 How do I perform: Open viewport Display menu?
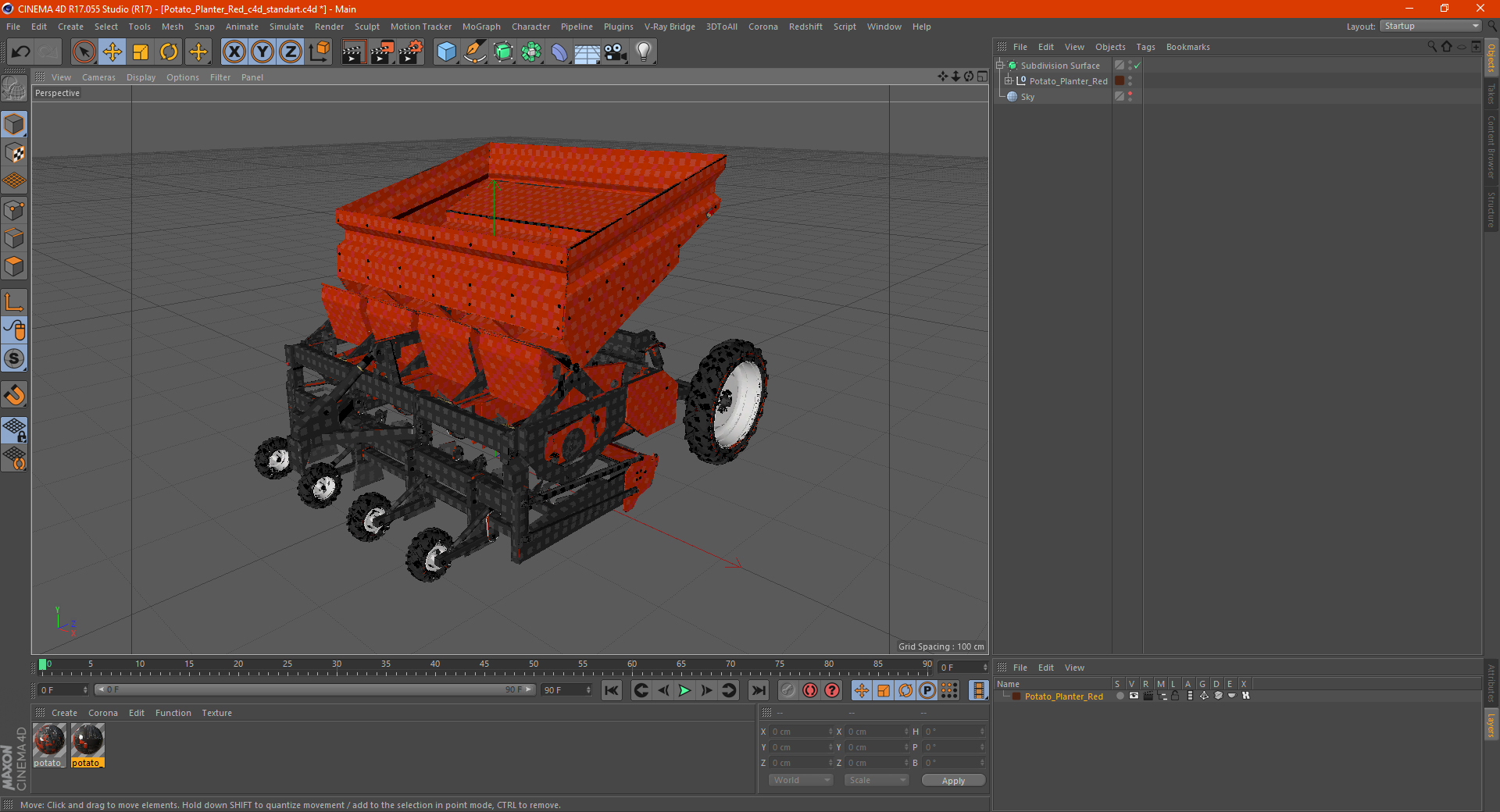pos(141,77)
